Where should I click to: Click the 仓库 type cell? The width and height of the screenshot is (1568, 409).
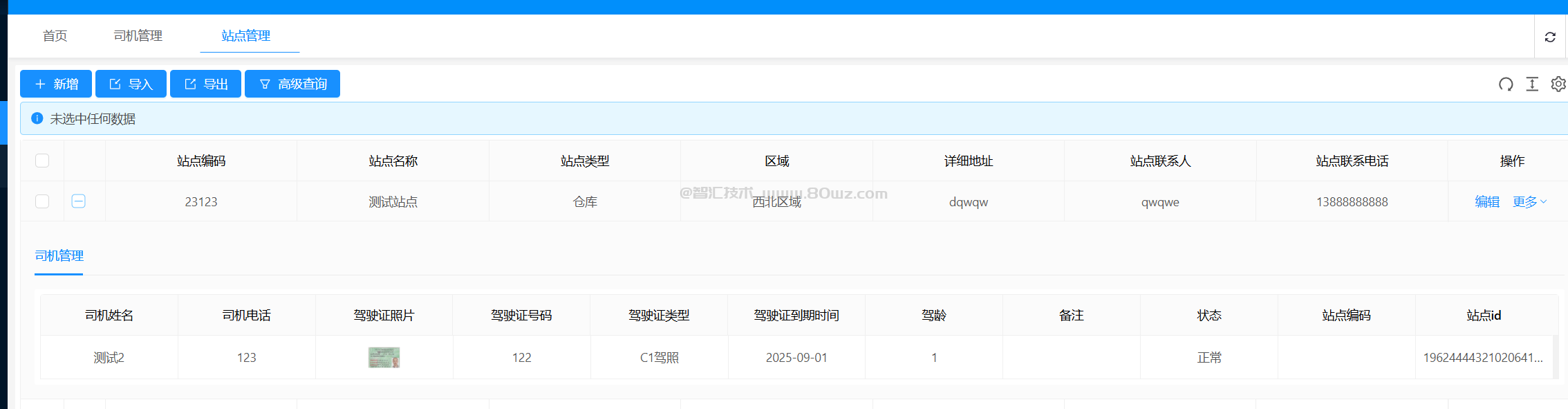pos(585,202)
